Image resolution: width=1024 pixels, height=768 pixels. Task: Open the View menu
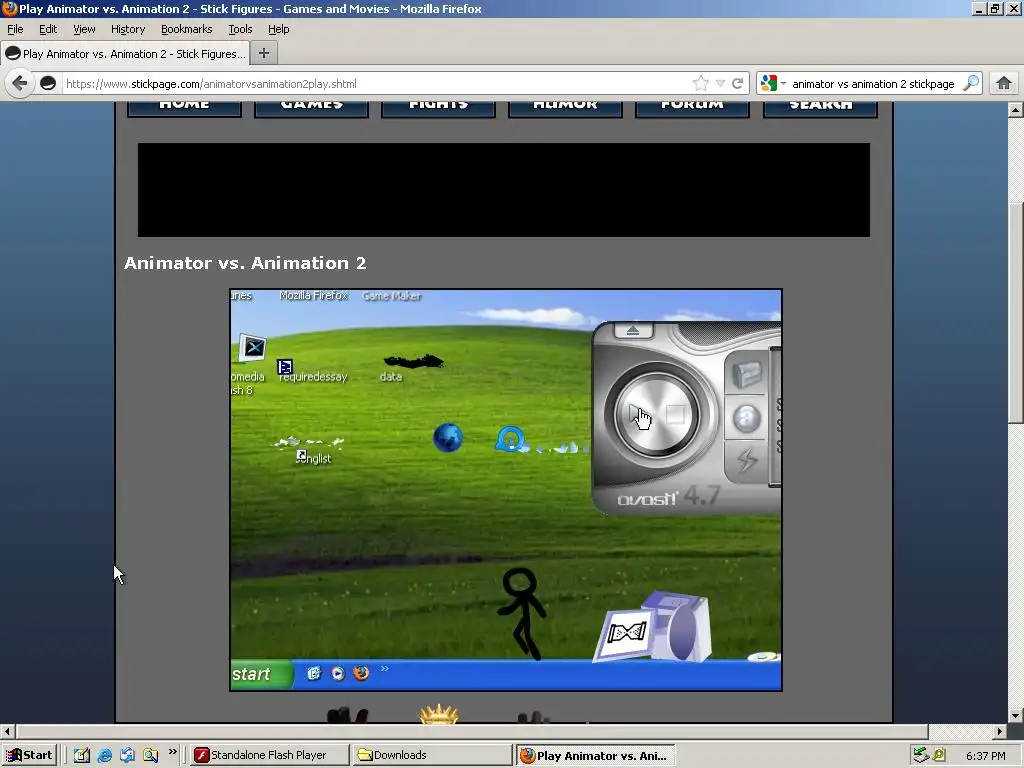84,29
